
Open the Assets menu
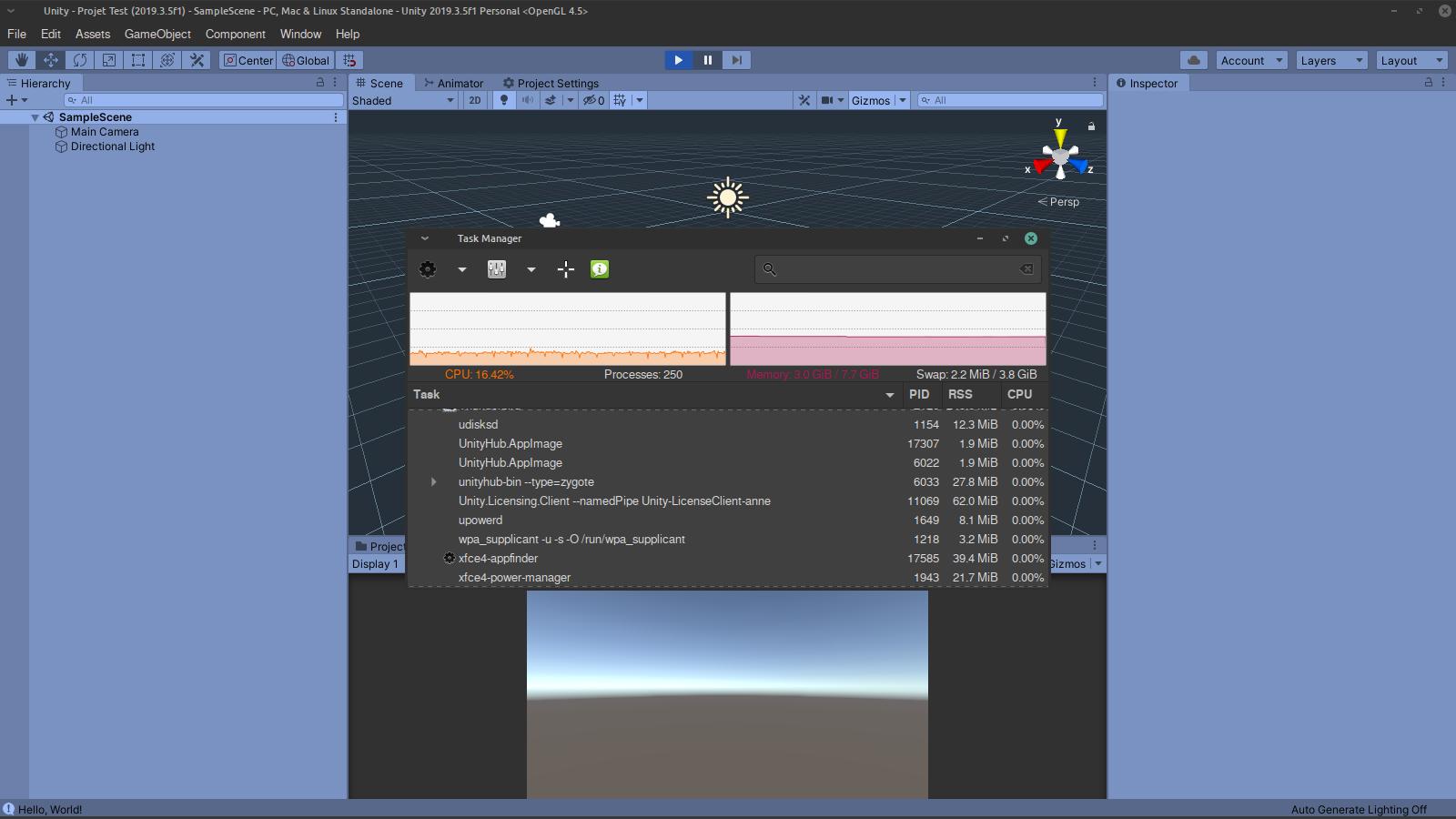(93, 34)
